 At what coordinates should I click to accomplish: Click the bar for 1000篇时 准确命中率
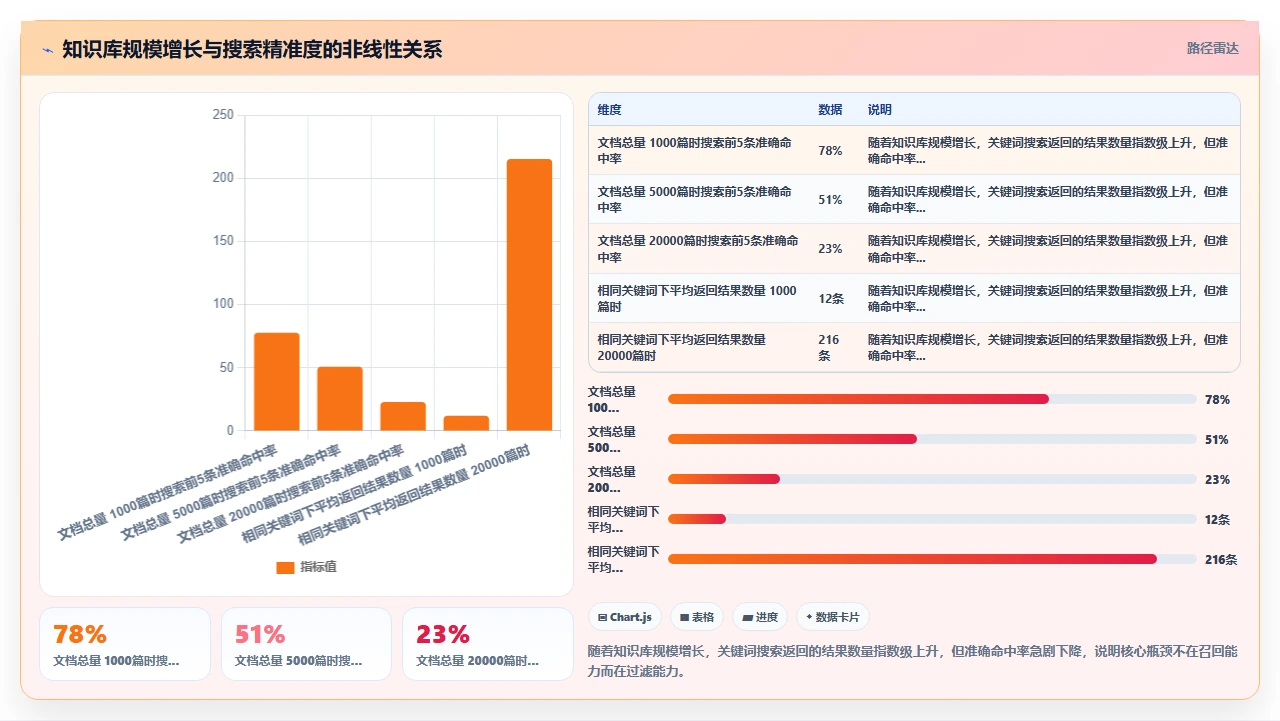pyautogui.click(x=276, y=382)
